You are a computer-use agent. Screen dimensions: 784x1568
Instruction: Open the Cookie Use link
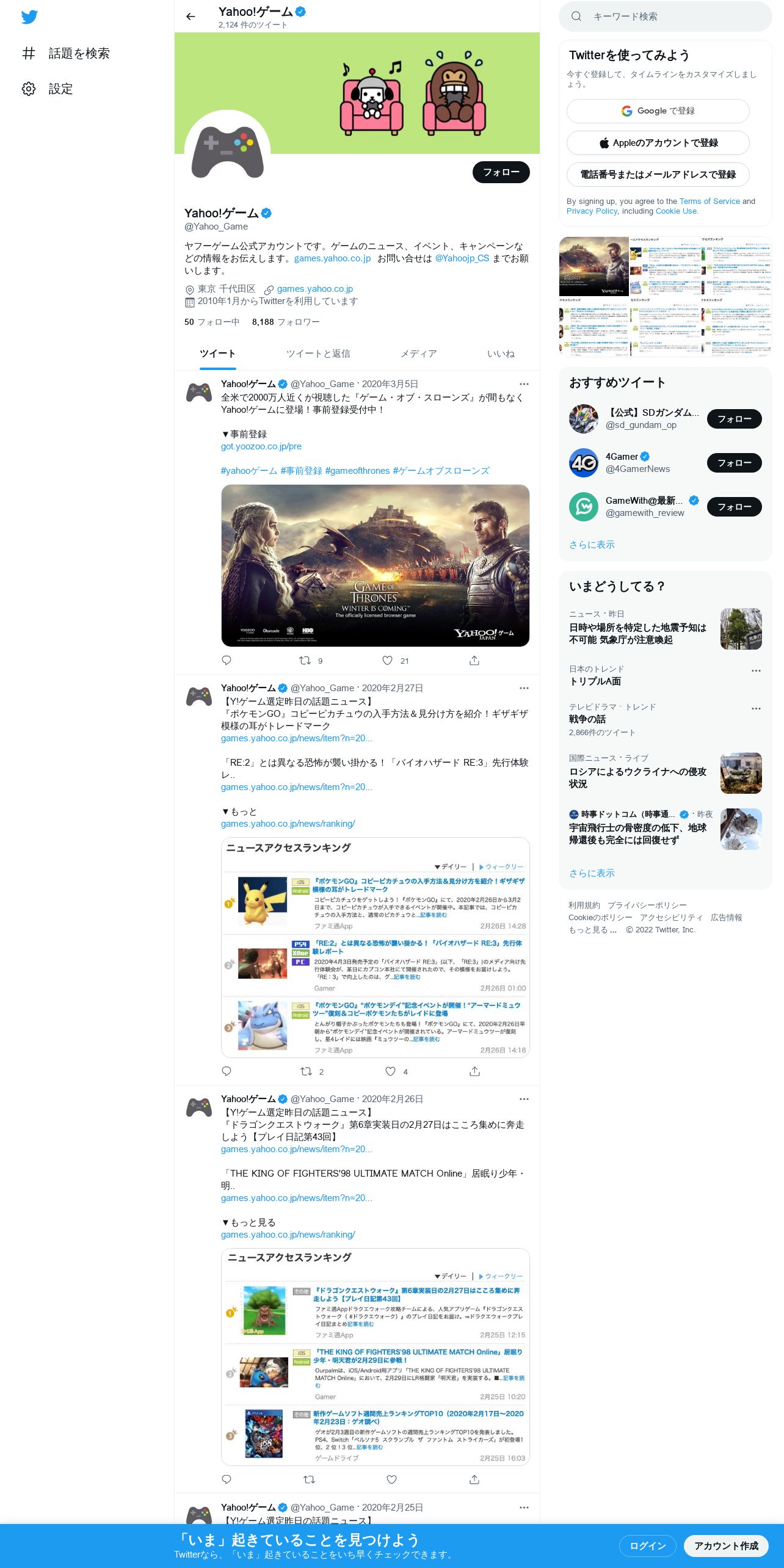[676, 211]
